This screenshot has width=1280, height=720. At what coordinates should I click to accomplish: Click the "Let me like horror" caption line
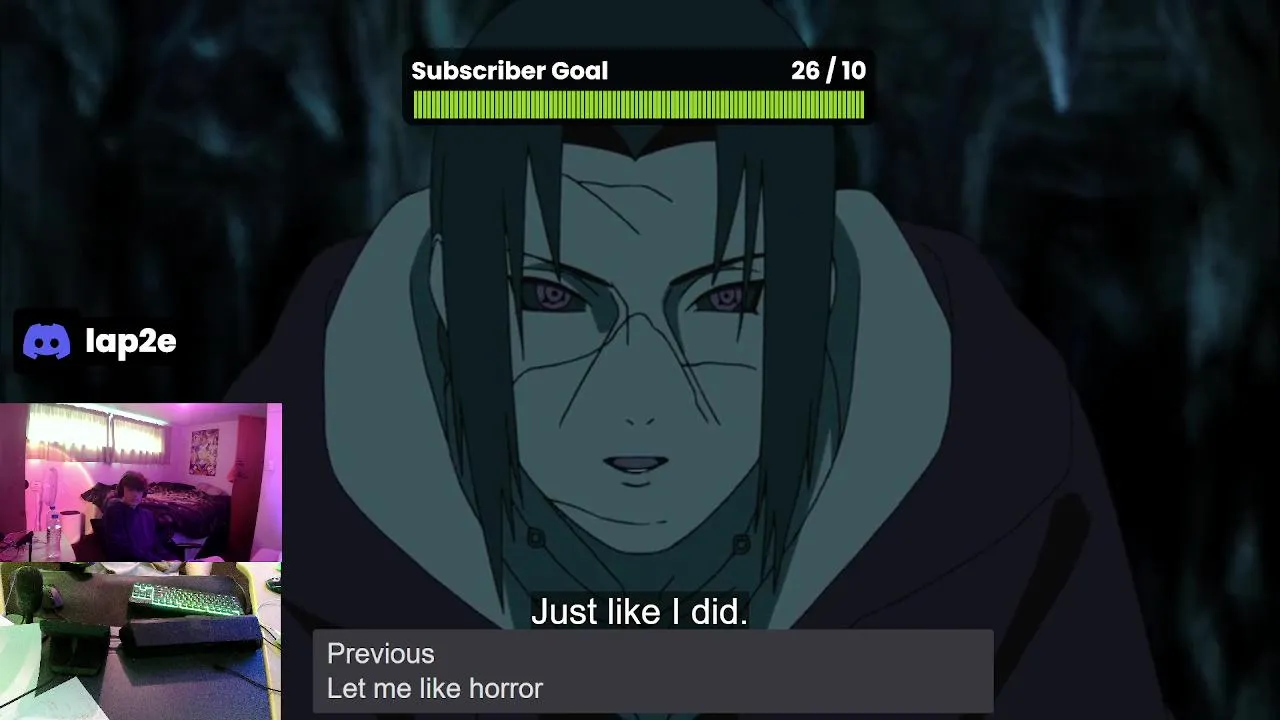[435, 688]
